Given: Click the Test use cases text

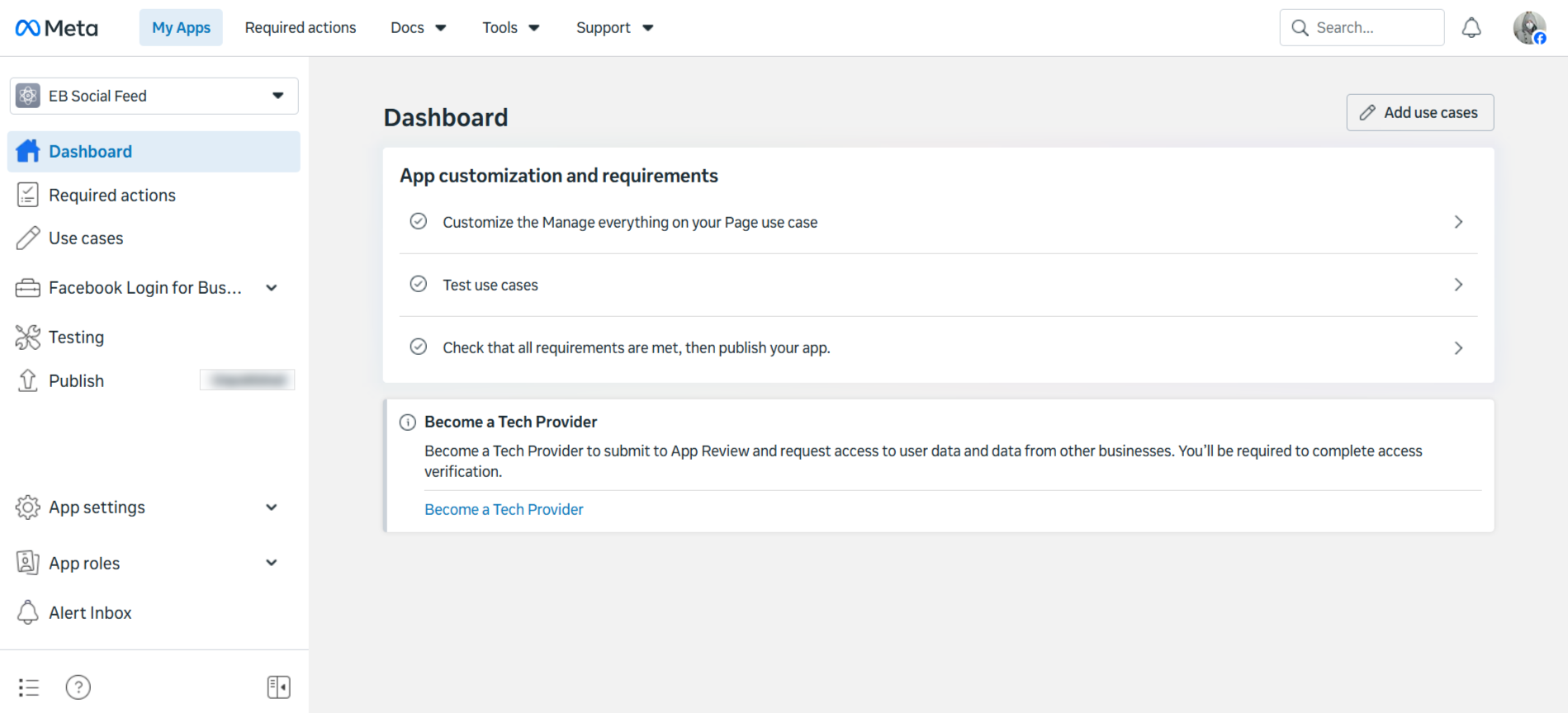Looking at the screenshot, I should (490, 286).
